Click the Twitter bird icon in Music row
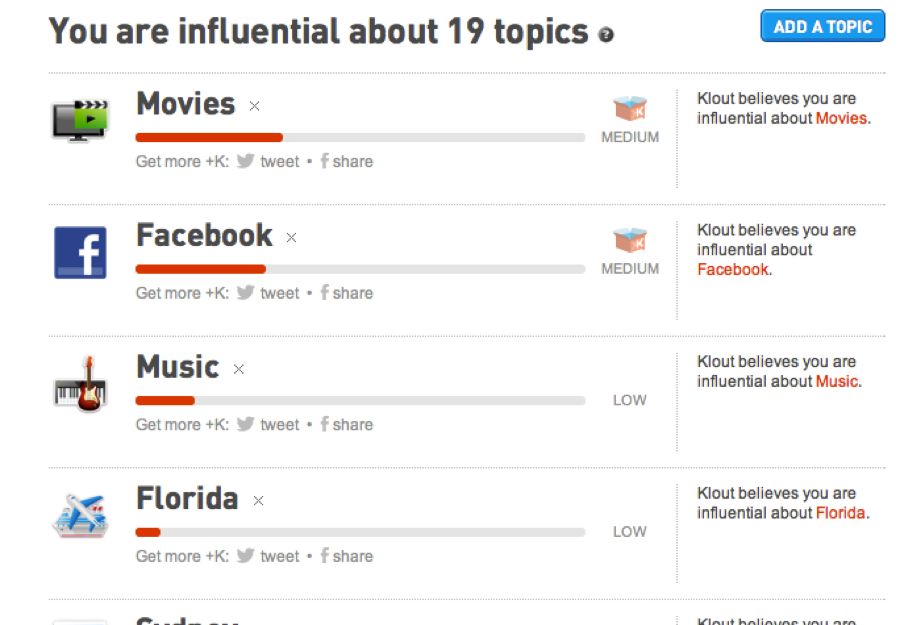 tap(245, 424)
